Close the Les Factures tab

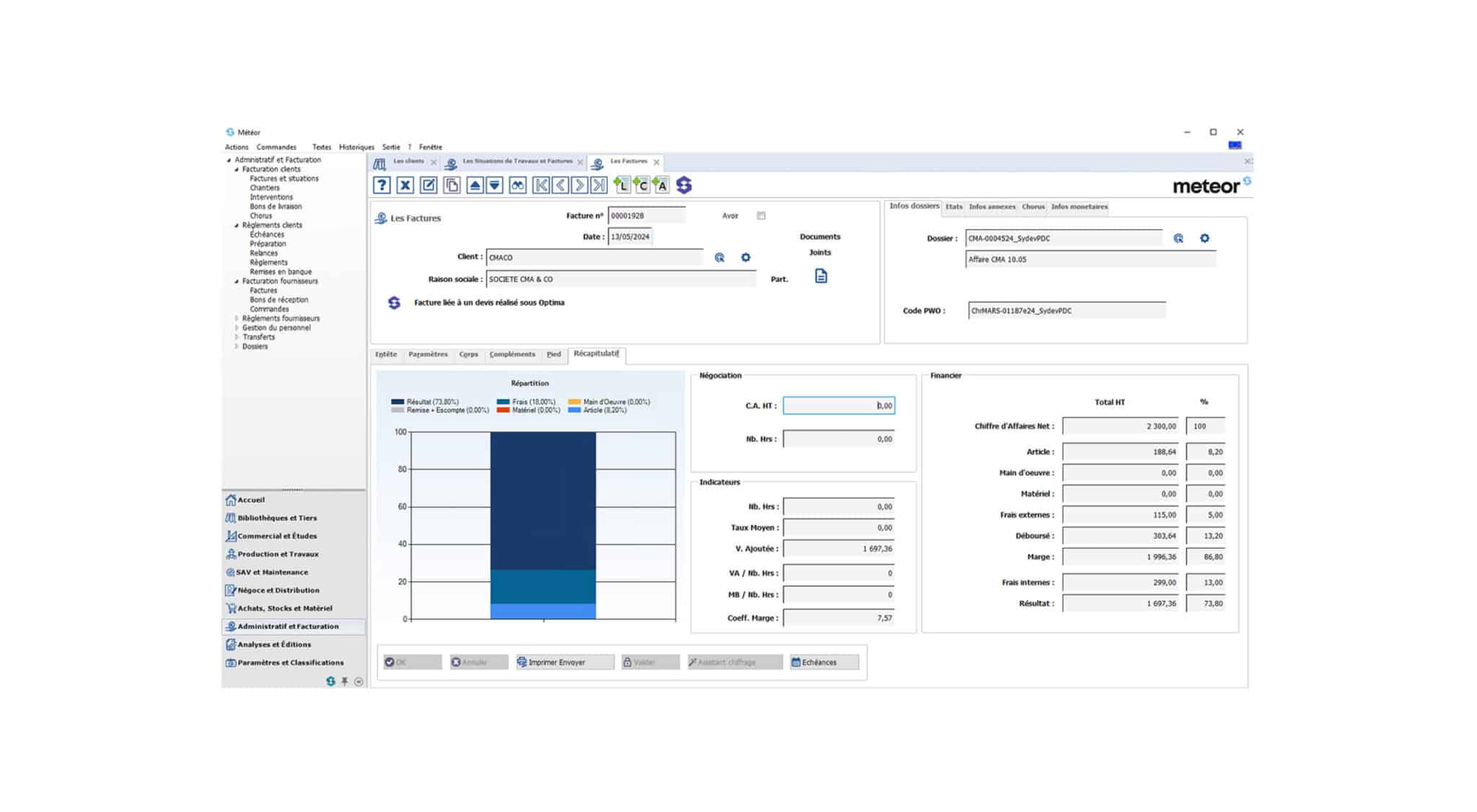pyautogui.click(x=656, y=162)
